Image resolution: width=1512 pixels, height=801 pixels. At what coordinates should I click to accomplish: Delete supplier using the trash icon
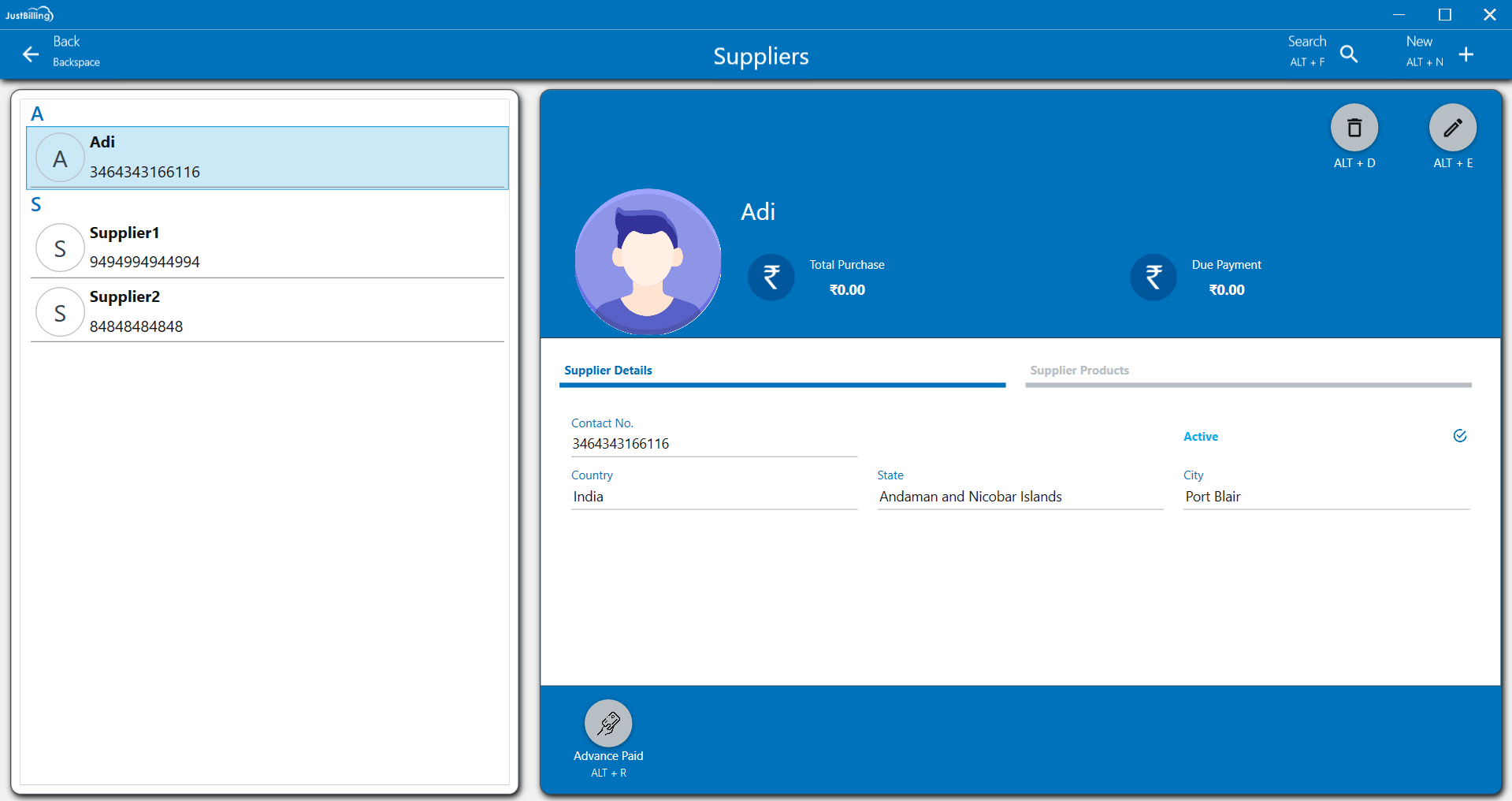tap(1354, 128)
